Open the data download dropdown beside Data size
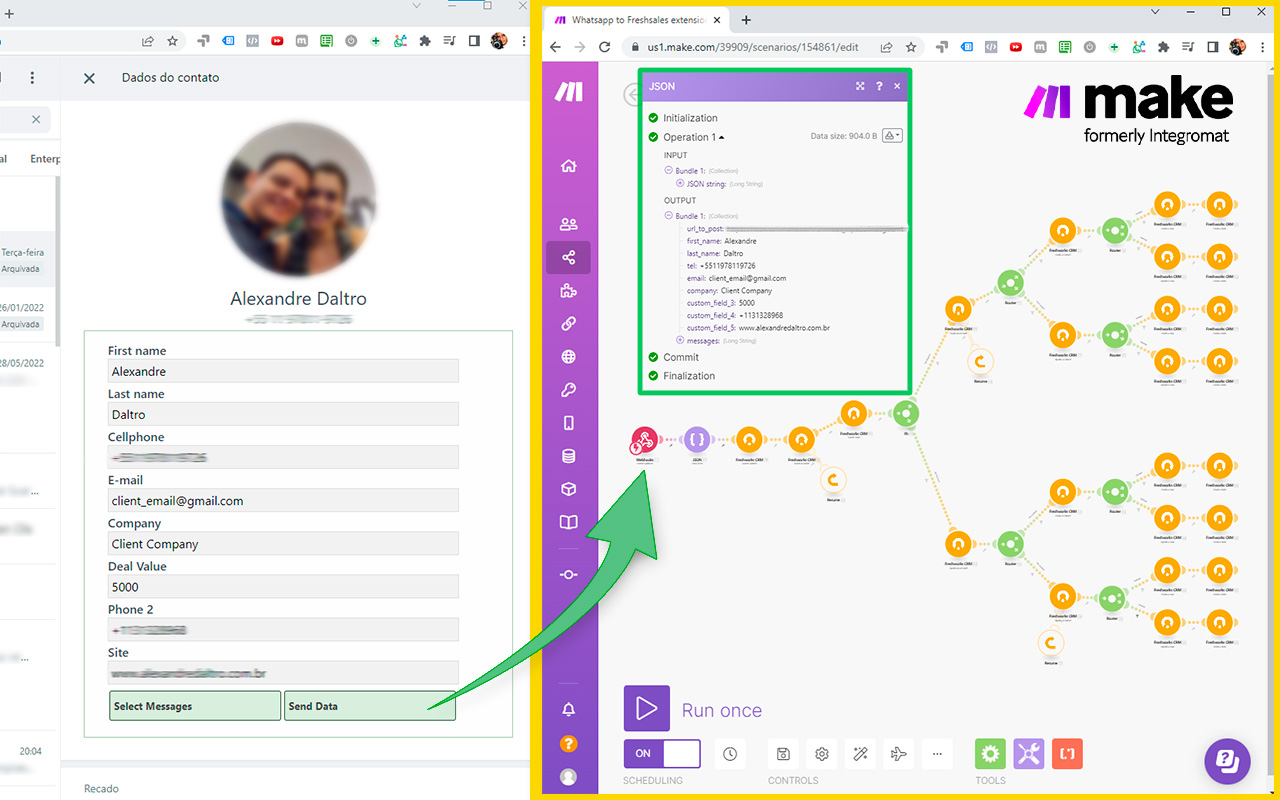The image size is (1280, 800). (x=890, y=137)
